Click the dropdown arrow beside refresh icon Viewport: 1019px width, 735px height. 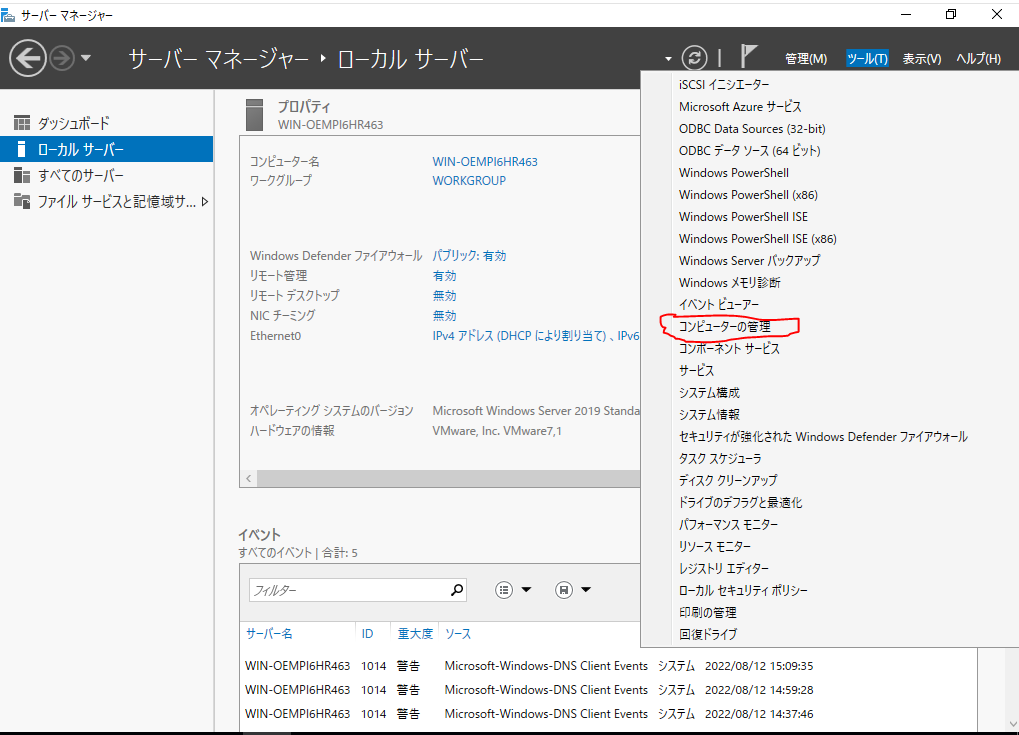pyautogui.click(x=668, y=59)
